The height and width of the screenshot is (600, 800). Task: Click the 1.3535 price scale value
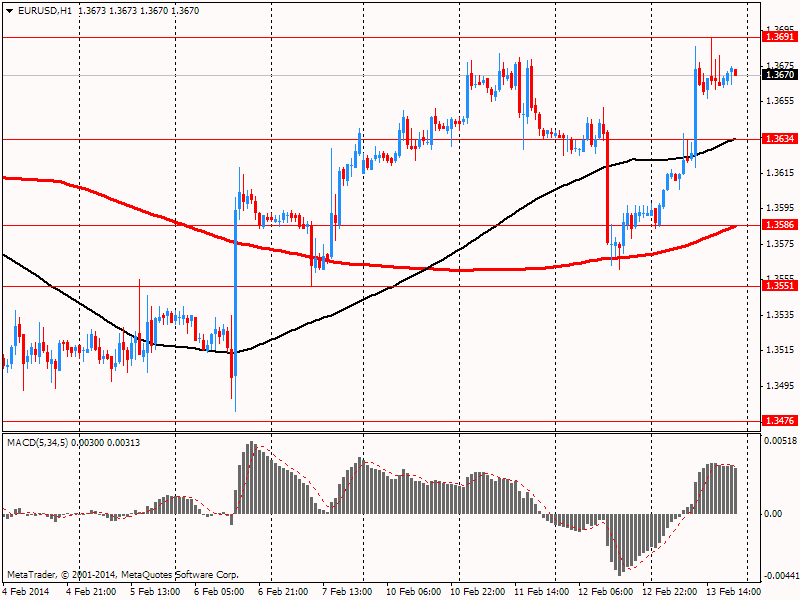[x=780, y=315]
